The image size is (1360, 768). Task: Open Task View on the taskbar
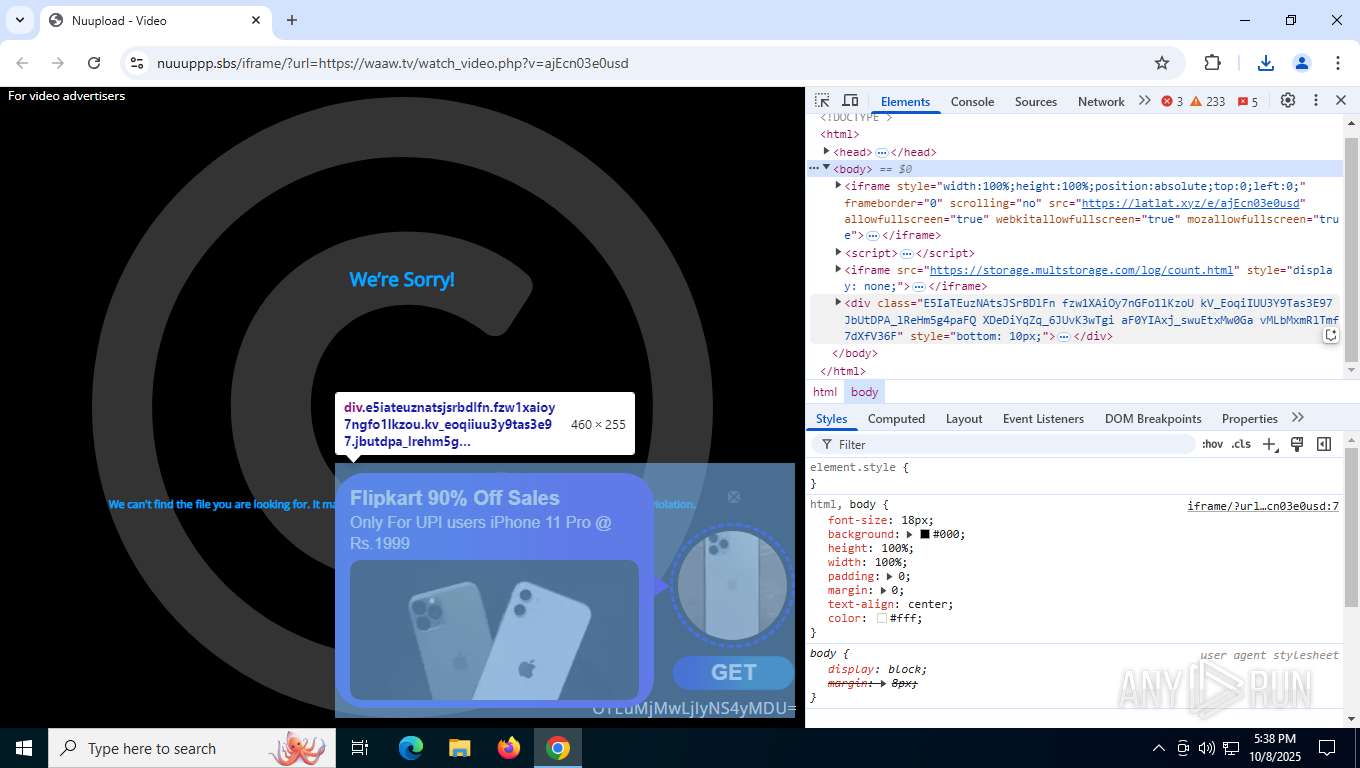(360, 748)
